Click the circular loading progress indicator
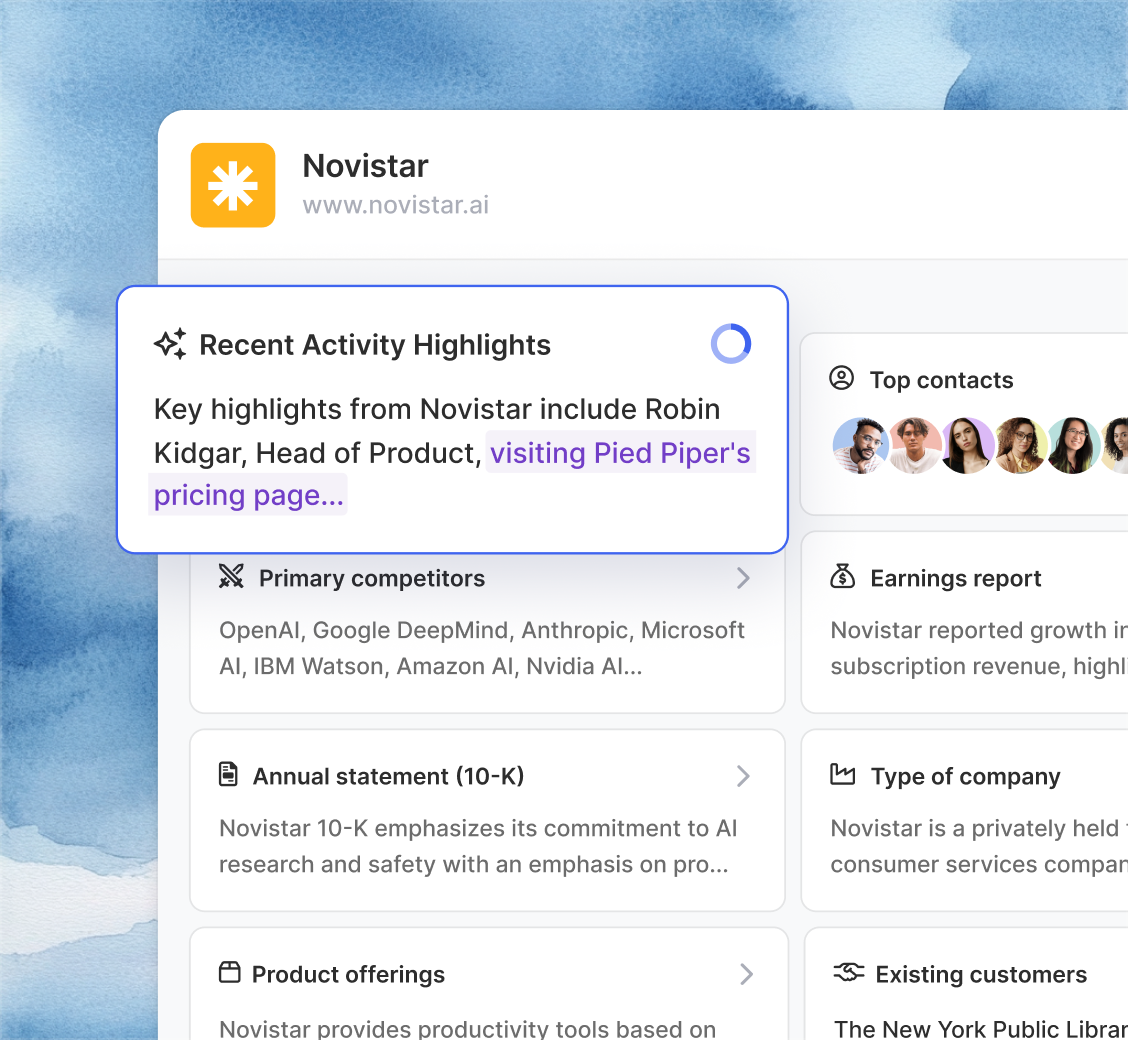The width and height of the screenshot is (1128, 1040). [731, 344]
